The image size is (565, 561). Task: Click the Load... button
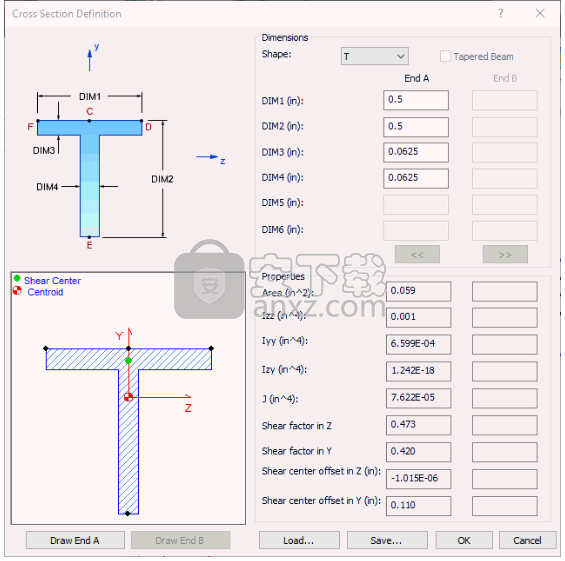click(x=299, y=540)
